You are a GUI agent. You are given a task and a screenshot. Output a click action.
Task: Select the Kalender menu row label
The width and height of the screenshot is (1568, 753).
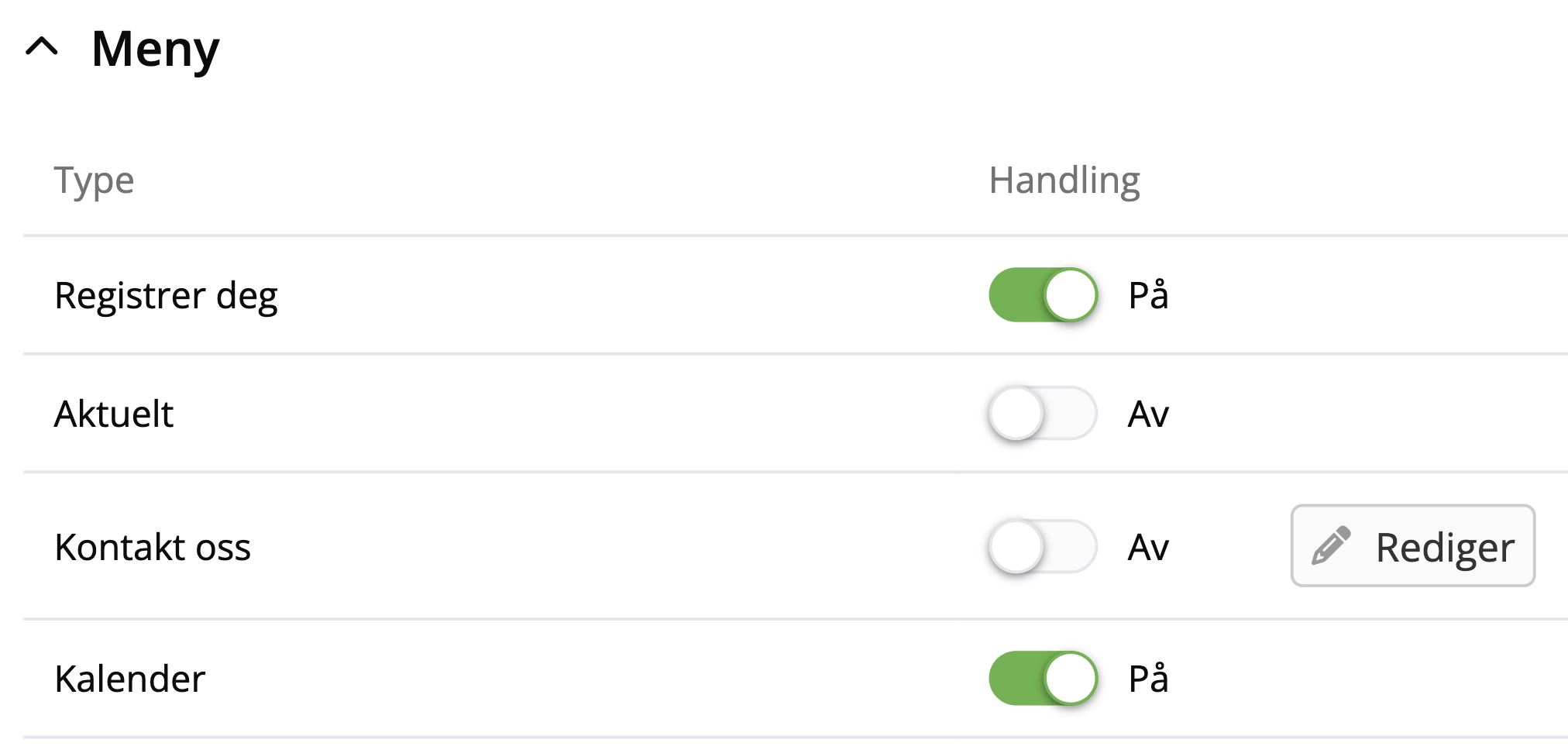click(130, 679)
